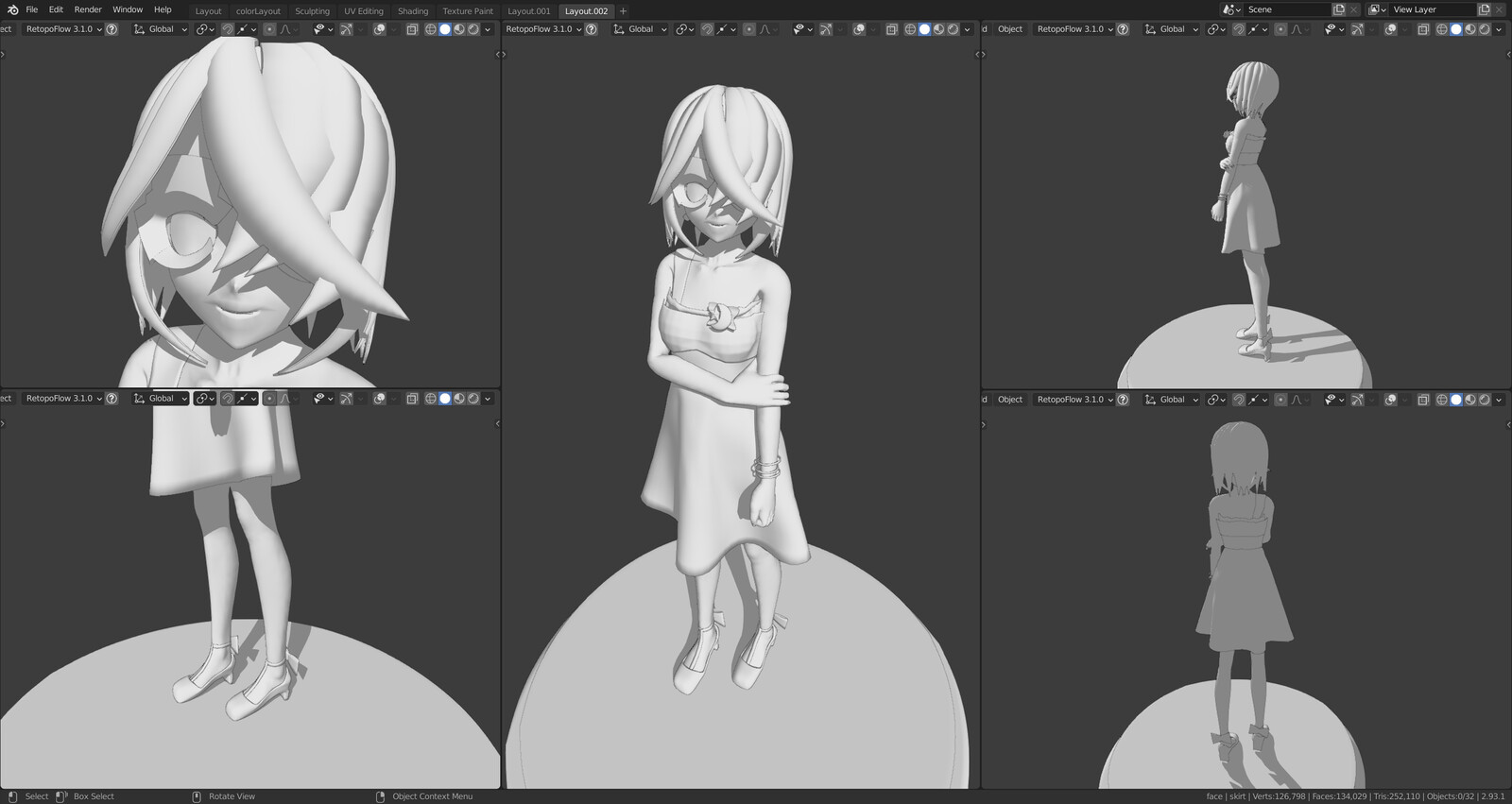
Task: Open Global orientation dropdown in back-view viewport
Action: coord(1171,400)
